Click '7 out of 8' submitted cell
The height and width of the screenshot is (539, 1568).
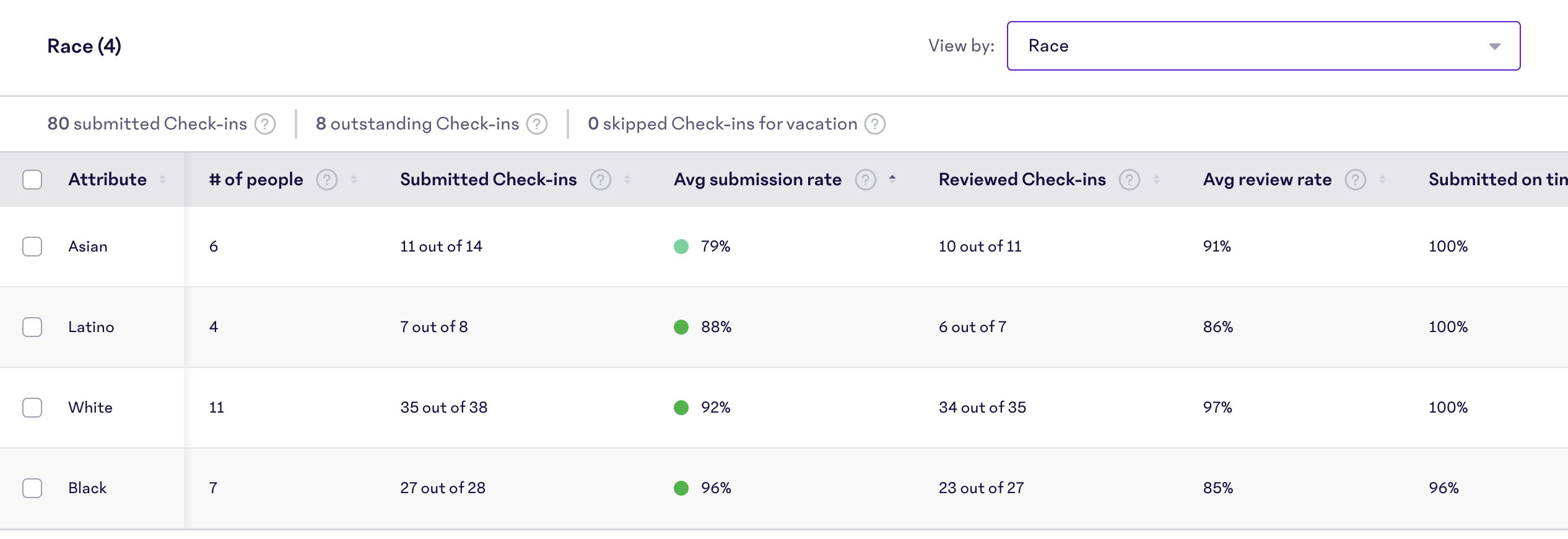pyautogui.click(x=434, y=327)
